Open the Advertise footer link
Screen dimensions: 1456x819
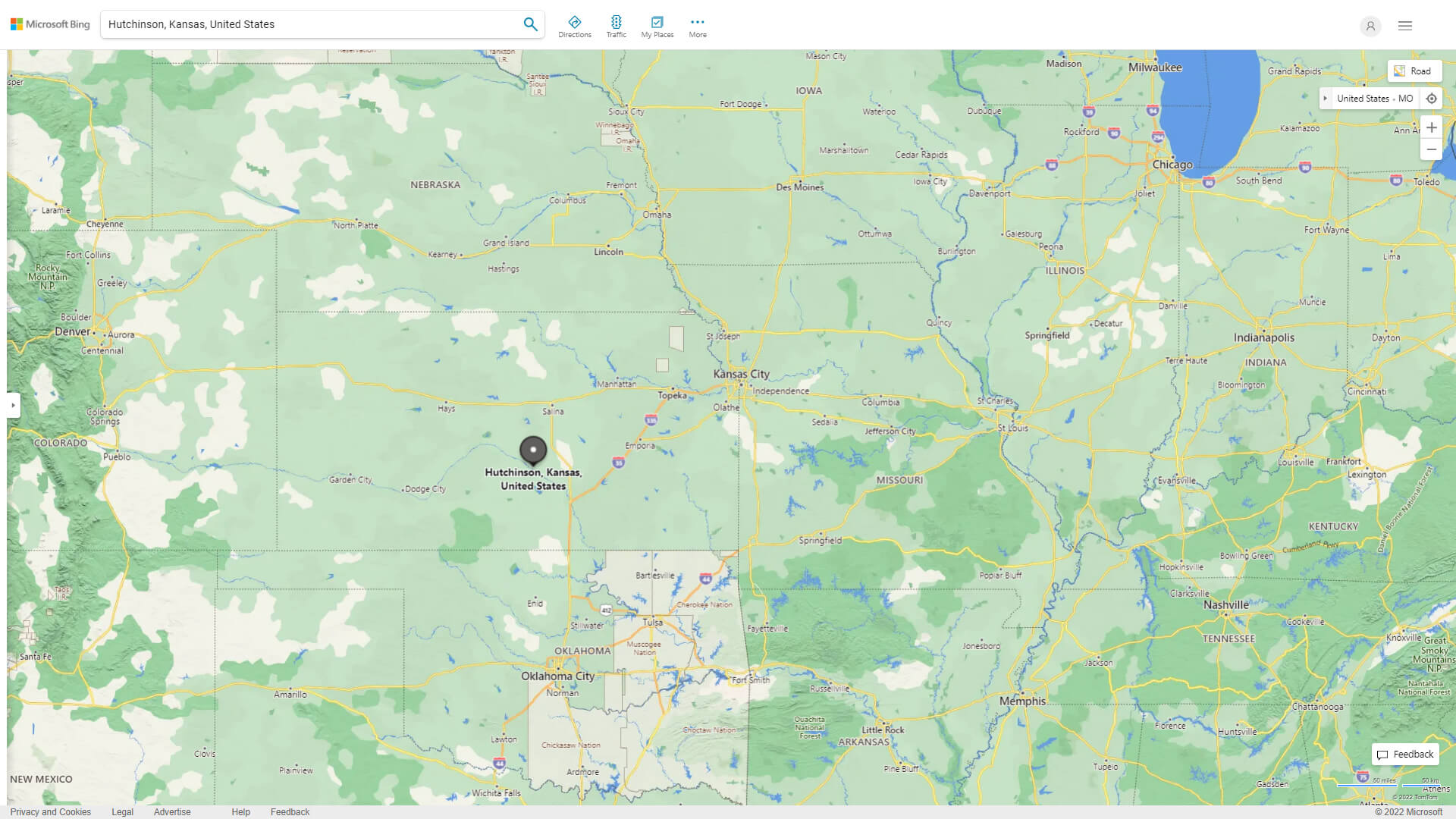(x=172, y=811)
